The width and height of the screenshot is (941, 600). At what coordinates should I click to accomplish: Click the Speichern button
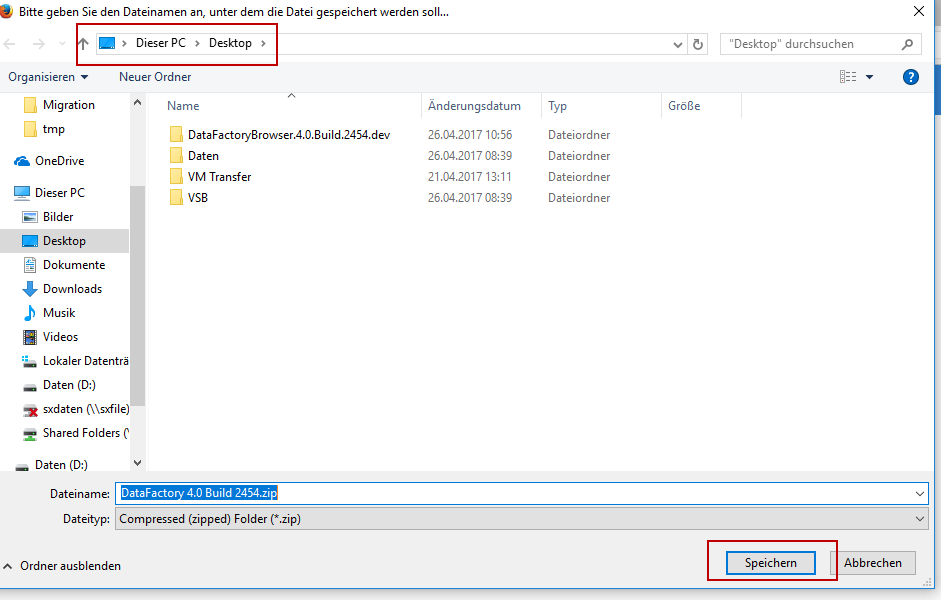pos(771,563)
